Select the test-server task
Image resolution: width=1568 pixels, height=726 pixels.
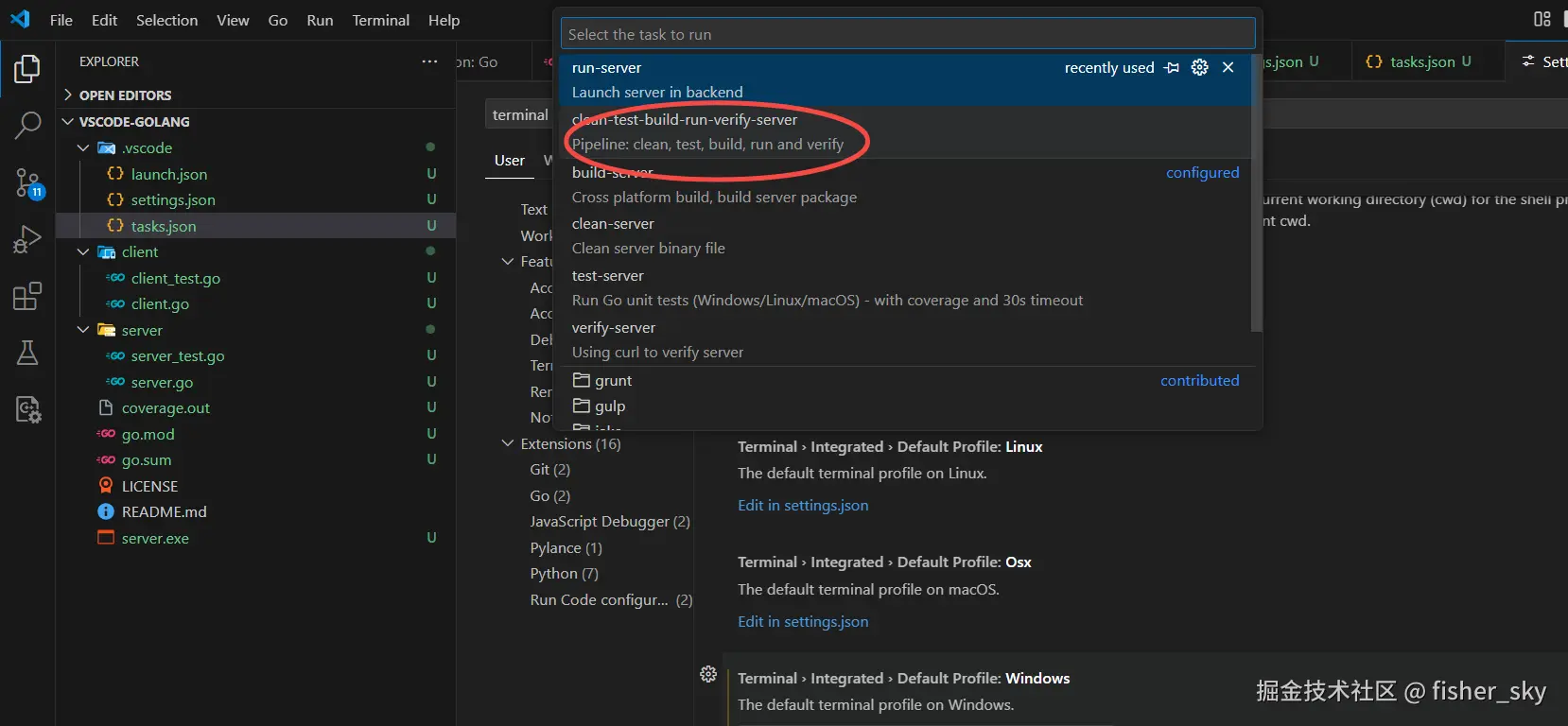(x=906, y=287)
